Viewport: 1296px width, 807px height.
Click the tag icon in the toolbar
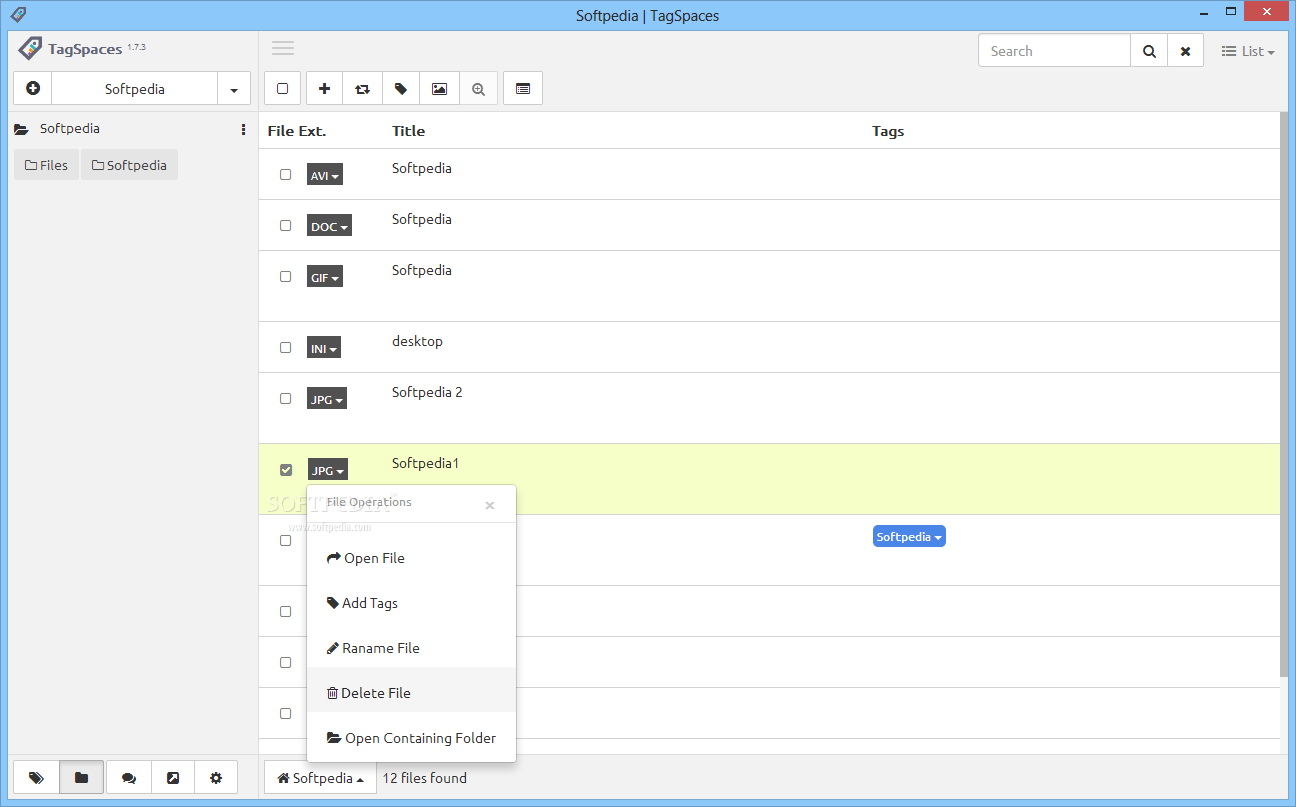pyautogui.click(x=401, y=89)
